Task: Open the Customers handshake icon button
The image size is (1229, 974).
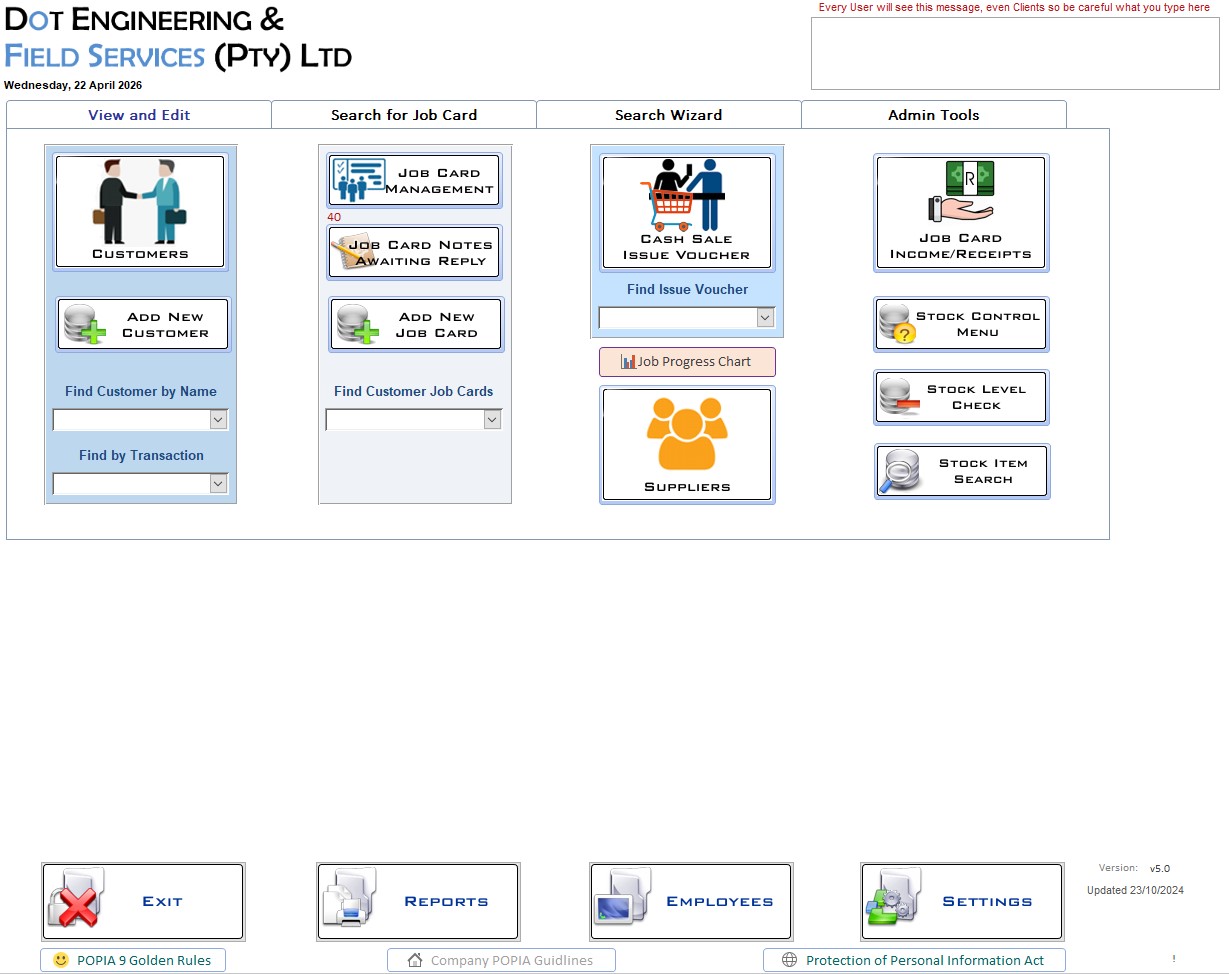Action: [140, 201]
